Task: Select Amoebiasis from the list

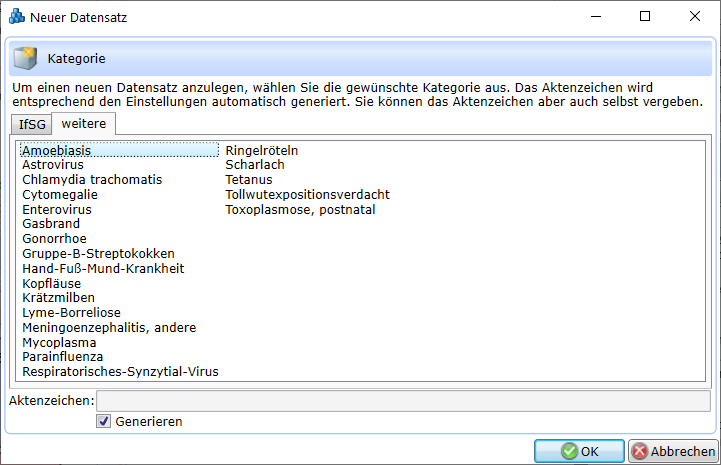Action: (x=57, y=150)
